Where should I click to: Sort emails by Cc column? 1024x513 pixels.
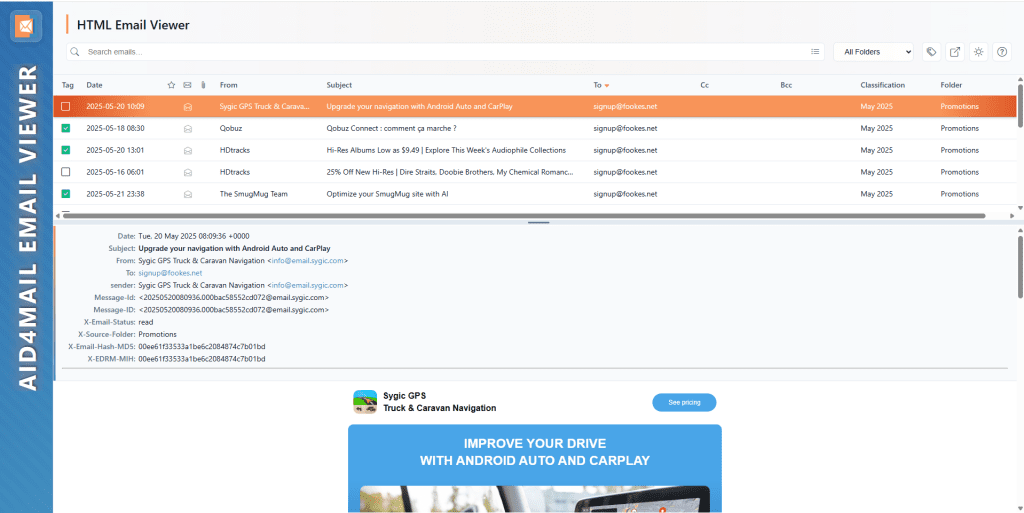[705, 85]
